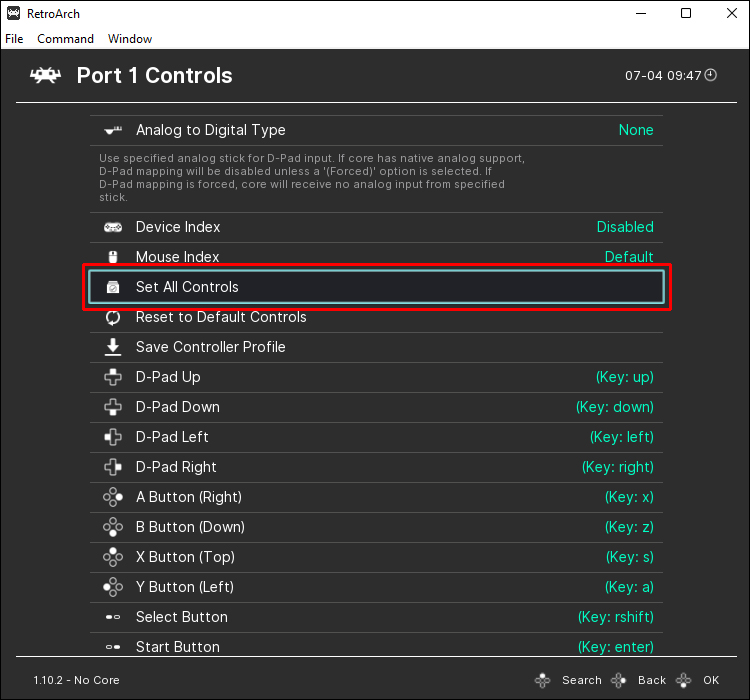Image resolution: width=750 pixels, height=700 pixels.
Task: Open the Window menu
Action: tap(130, 39)
